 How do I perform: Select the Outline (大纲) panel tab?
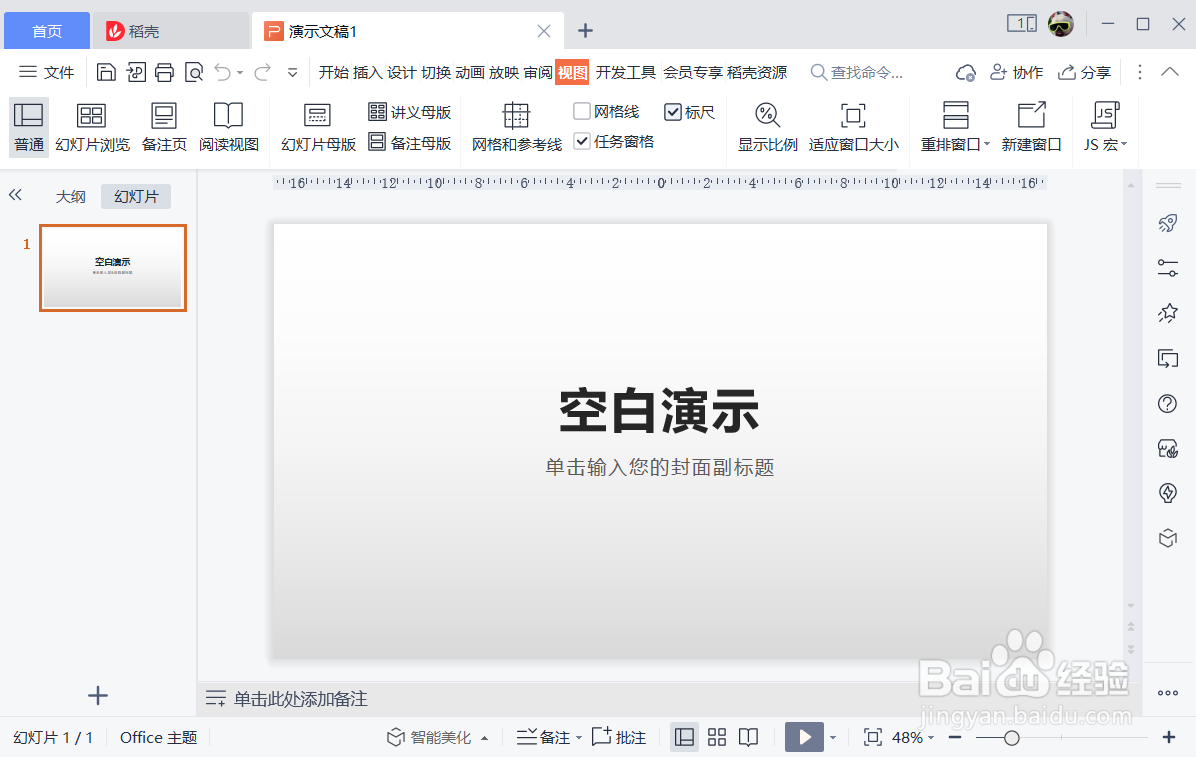click(x=70, y=197)
